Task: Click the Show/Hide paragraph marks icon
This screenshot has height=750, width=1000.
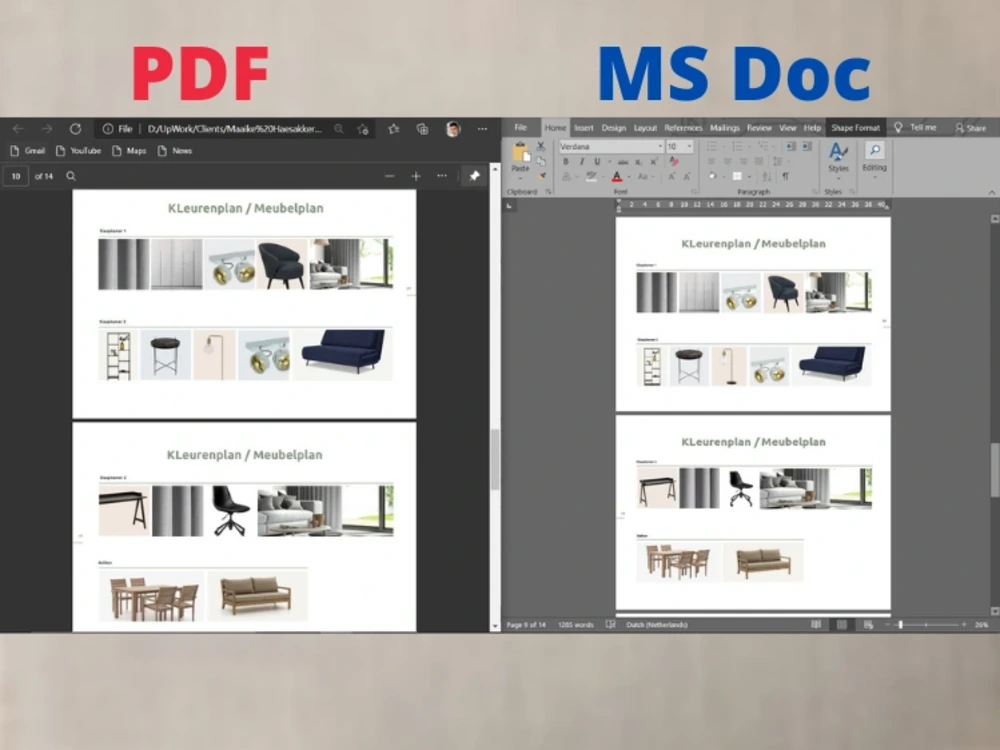Action: coord(785,177)
